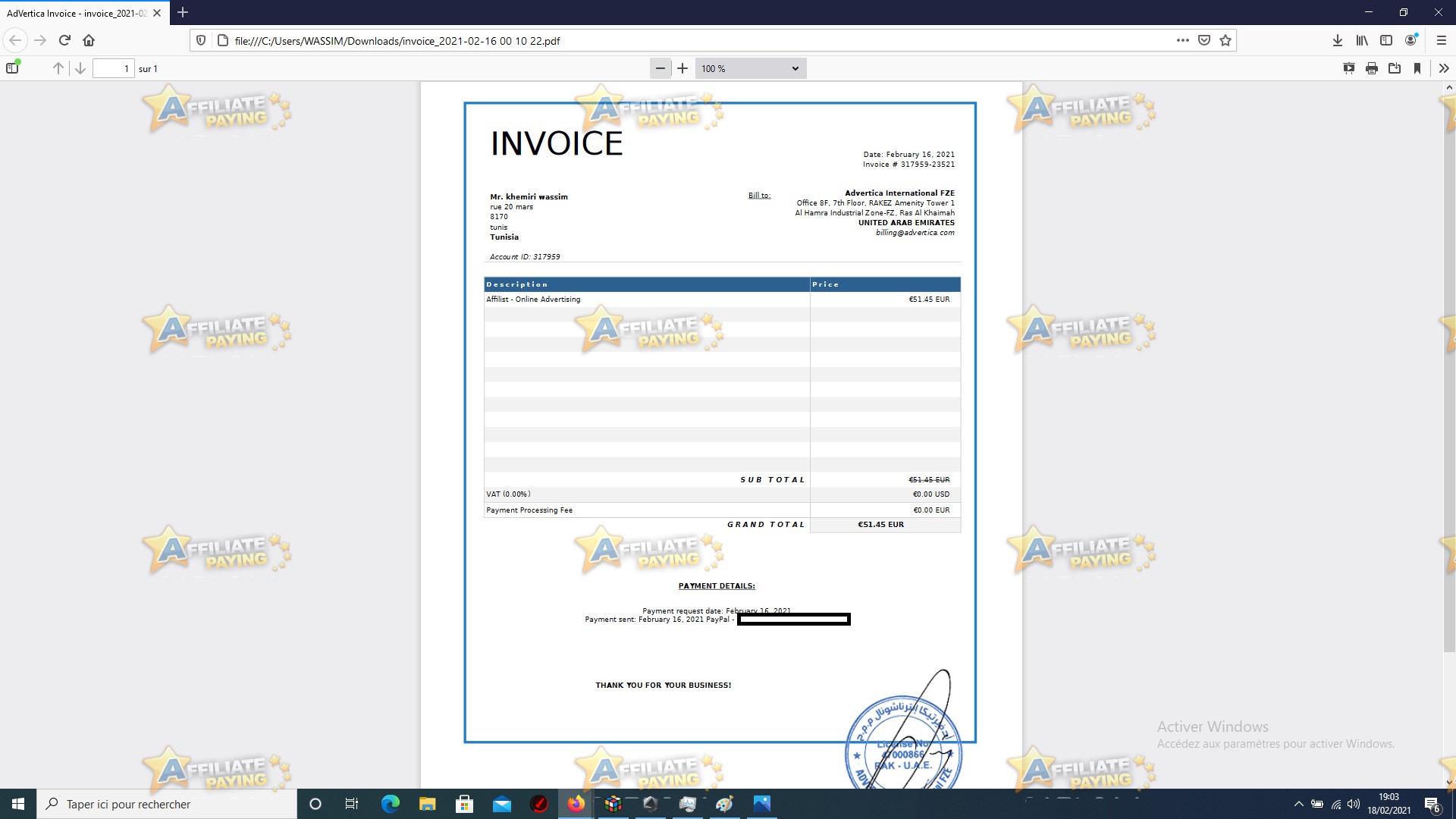The height and width of the screenshot is (819, 1456).
Task: Show hidden system tray icons
Action: 1299,804
